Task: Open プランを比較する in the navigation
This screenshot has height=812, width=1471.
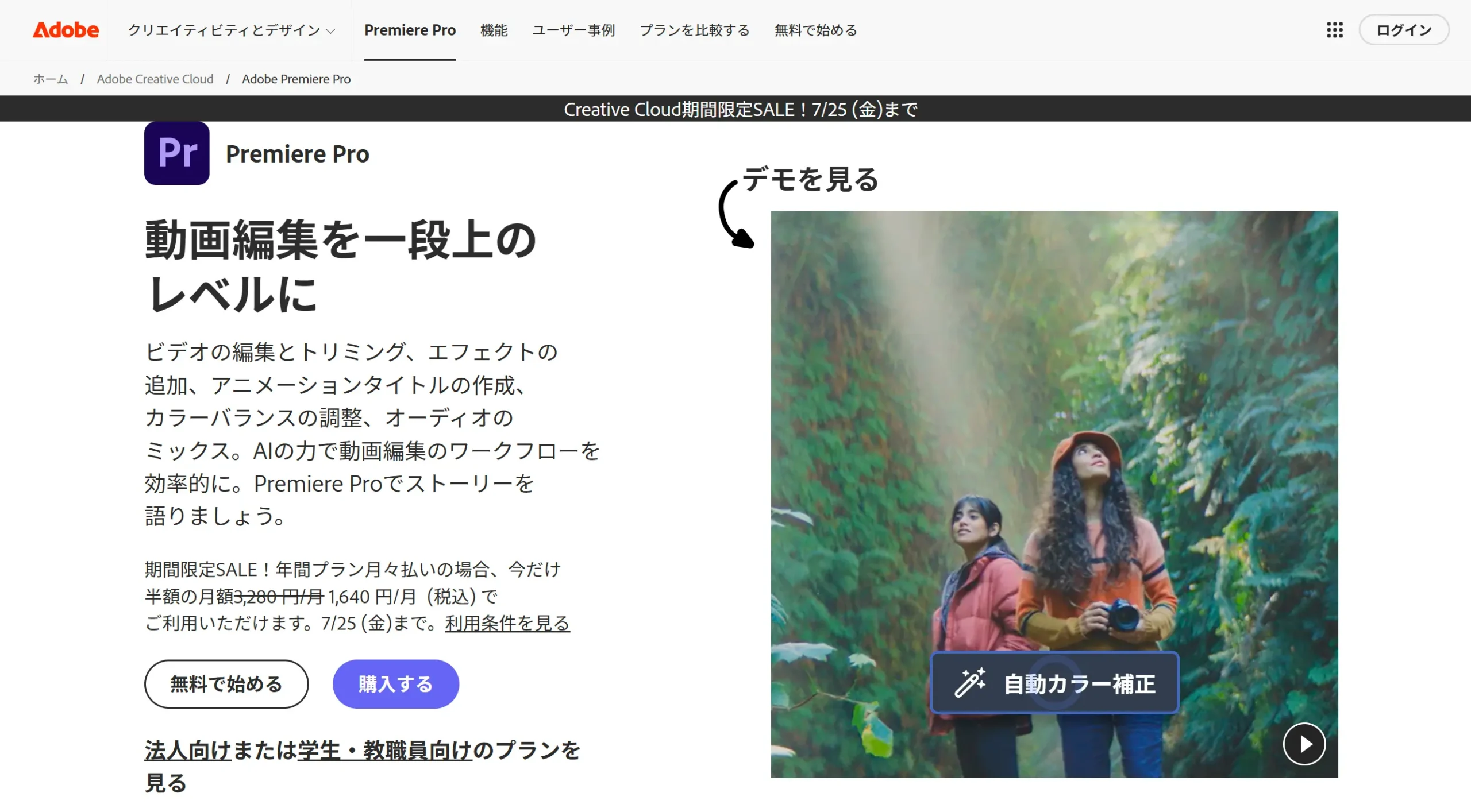Action: (694, 30)
